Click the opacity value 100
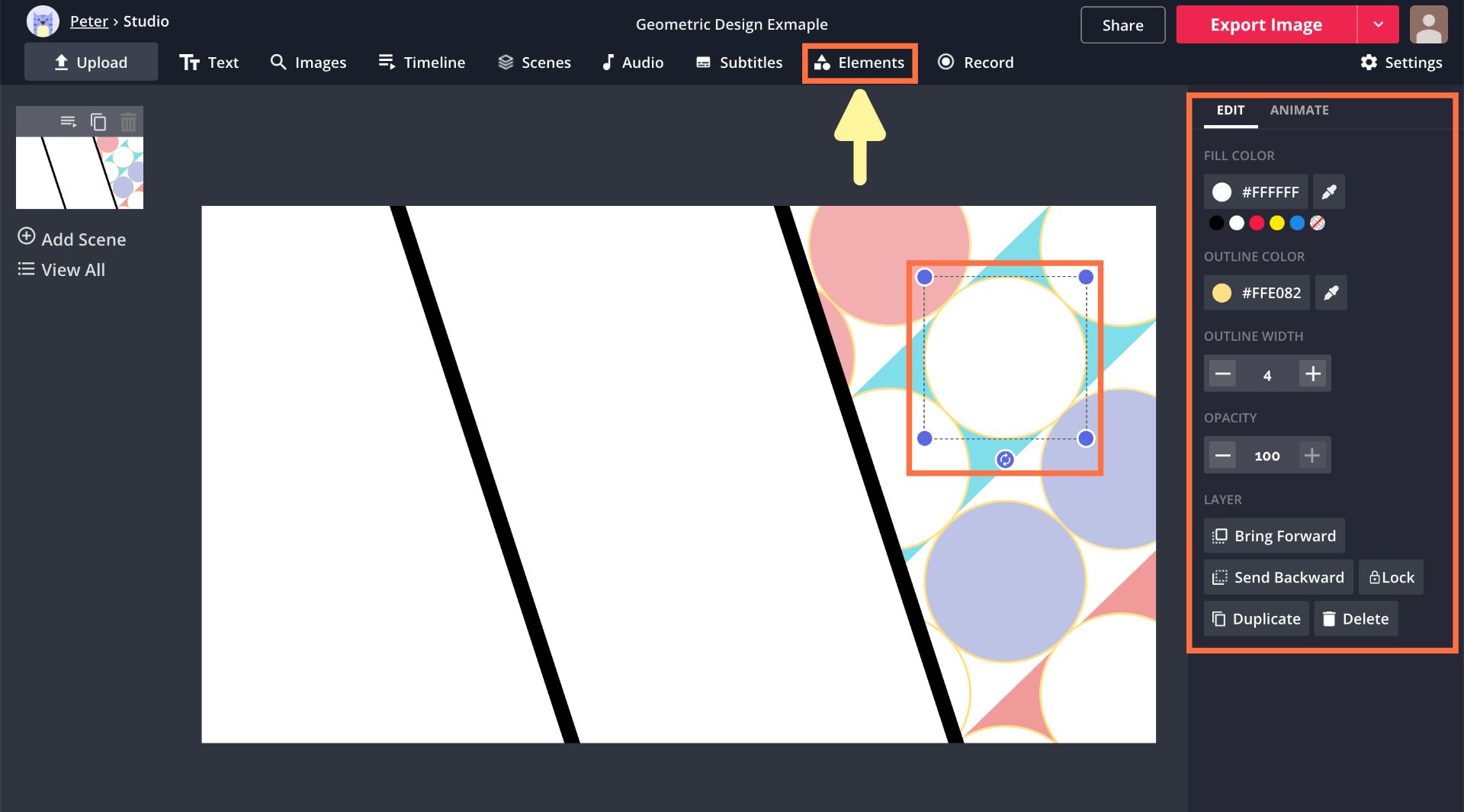This screenshot has width=1464, height=812. (1267, 456)
